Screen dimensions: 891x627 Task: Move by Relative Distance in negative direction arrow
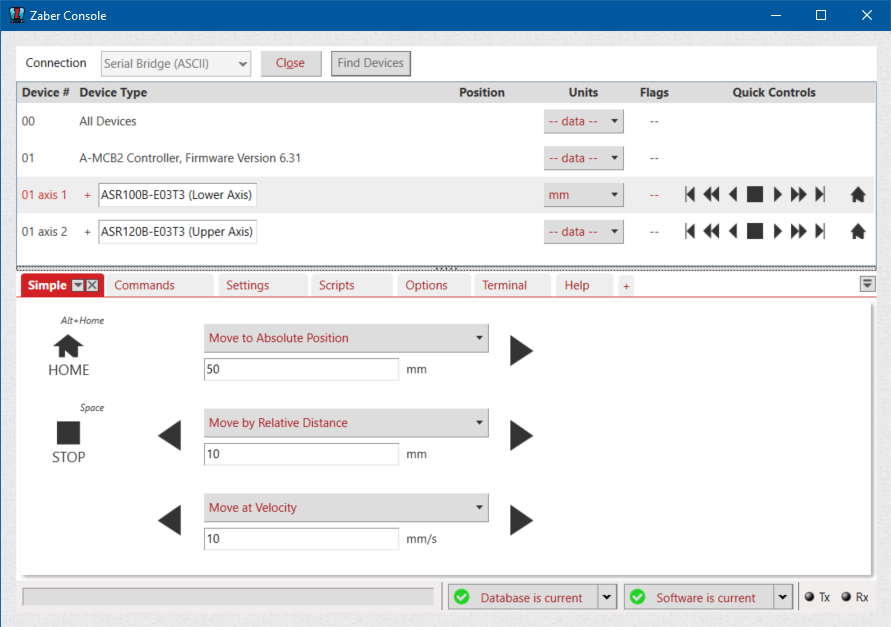pyautogui.click(x=170, y=435)
